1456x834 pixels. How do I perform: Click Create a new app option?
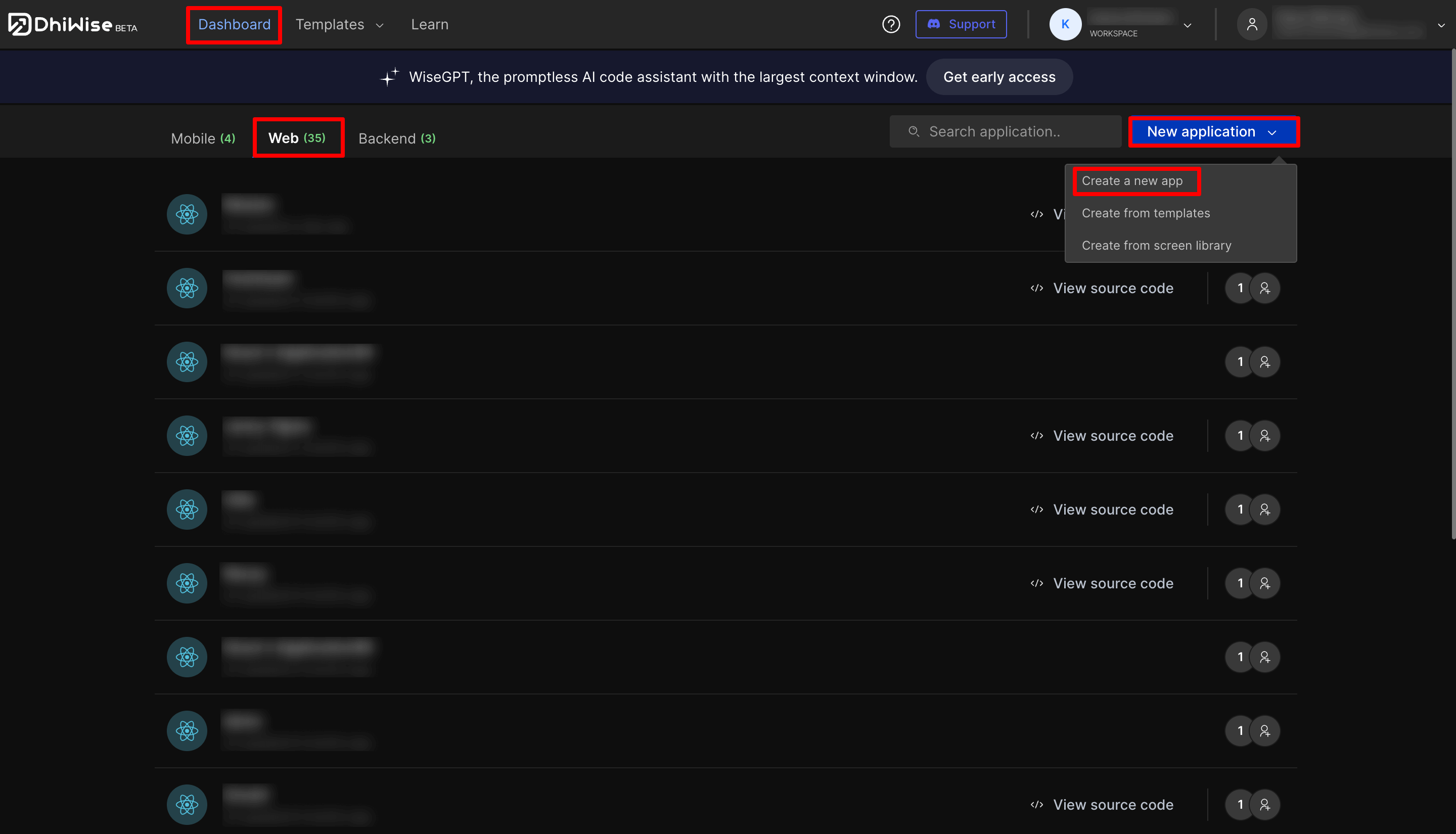1132,181
